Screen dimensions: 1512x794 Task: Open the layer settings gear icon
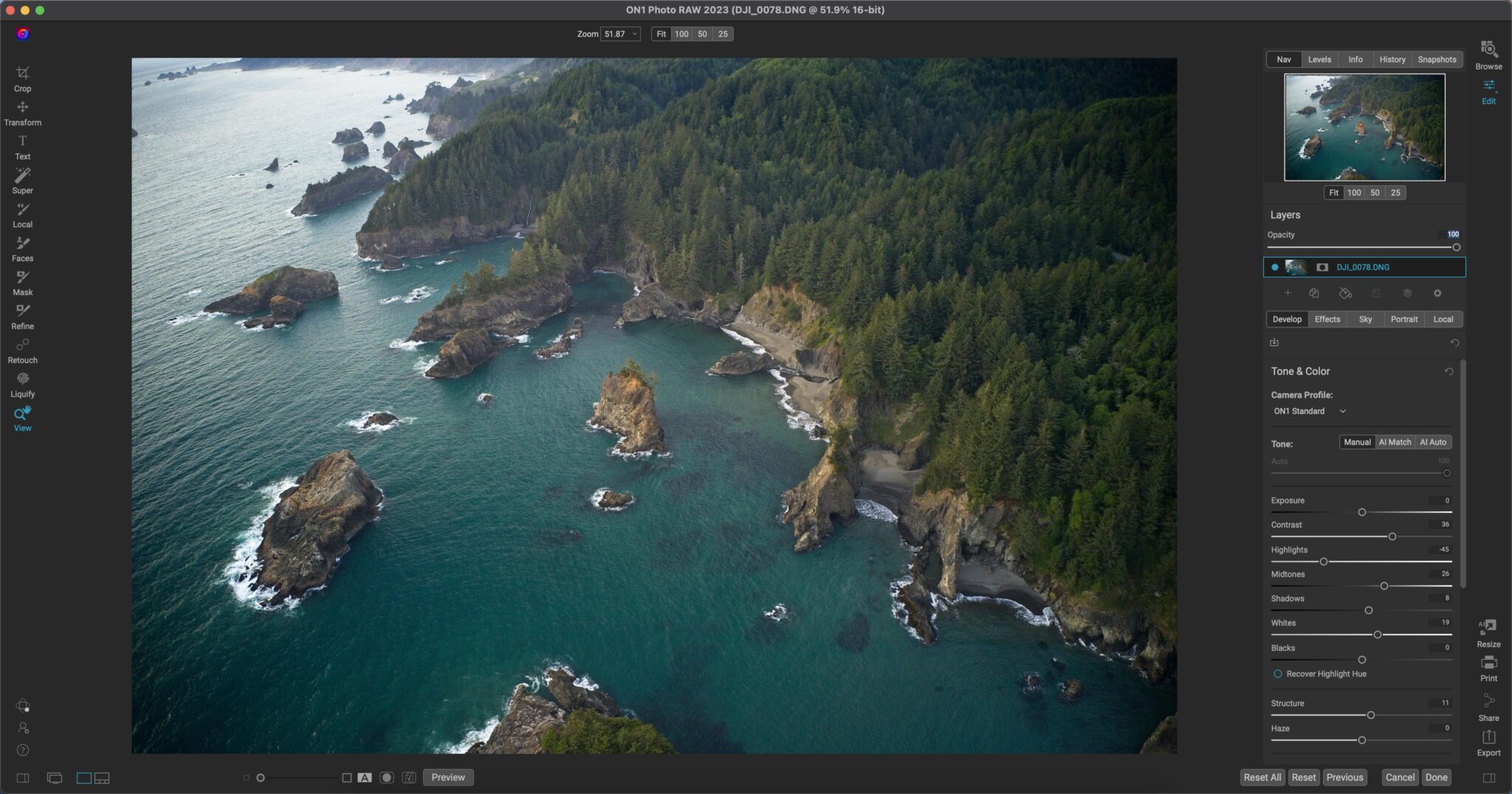click(x=1437, y=293)
